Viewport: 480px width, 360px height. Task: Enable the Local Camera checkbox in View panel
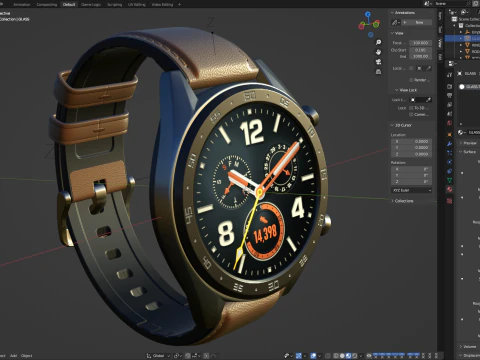(x=411, y=68)
